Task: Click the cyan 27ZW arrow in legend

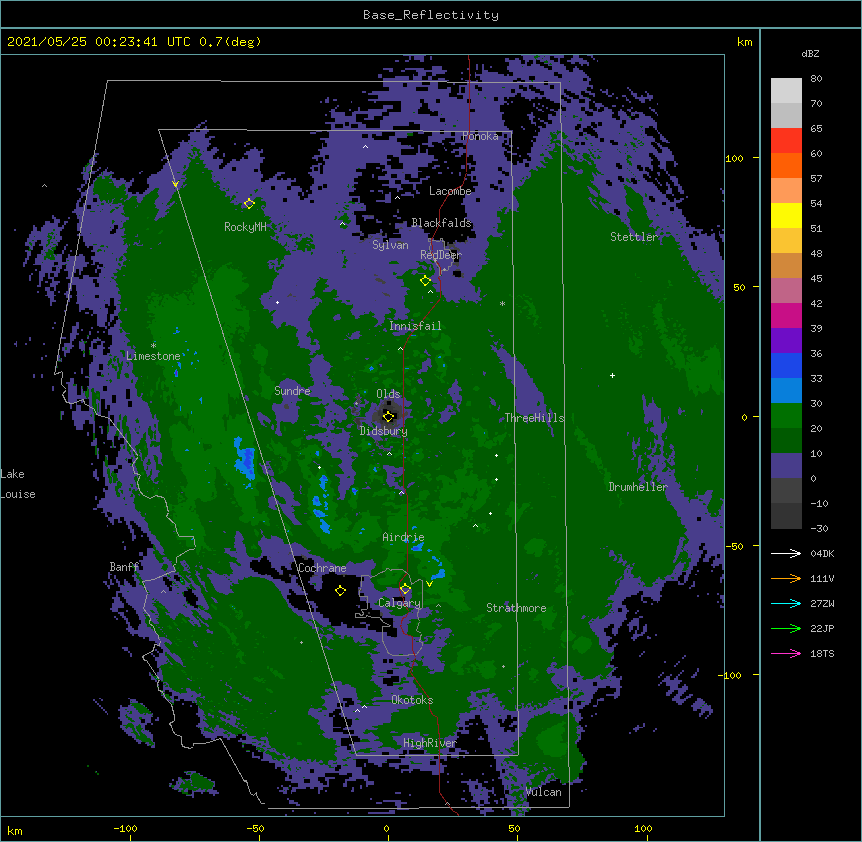Action: (786, 603)
